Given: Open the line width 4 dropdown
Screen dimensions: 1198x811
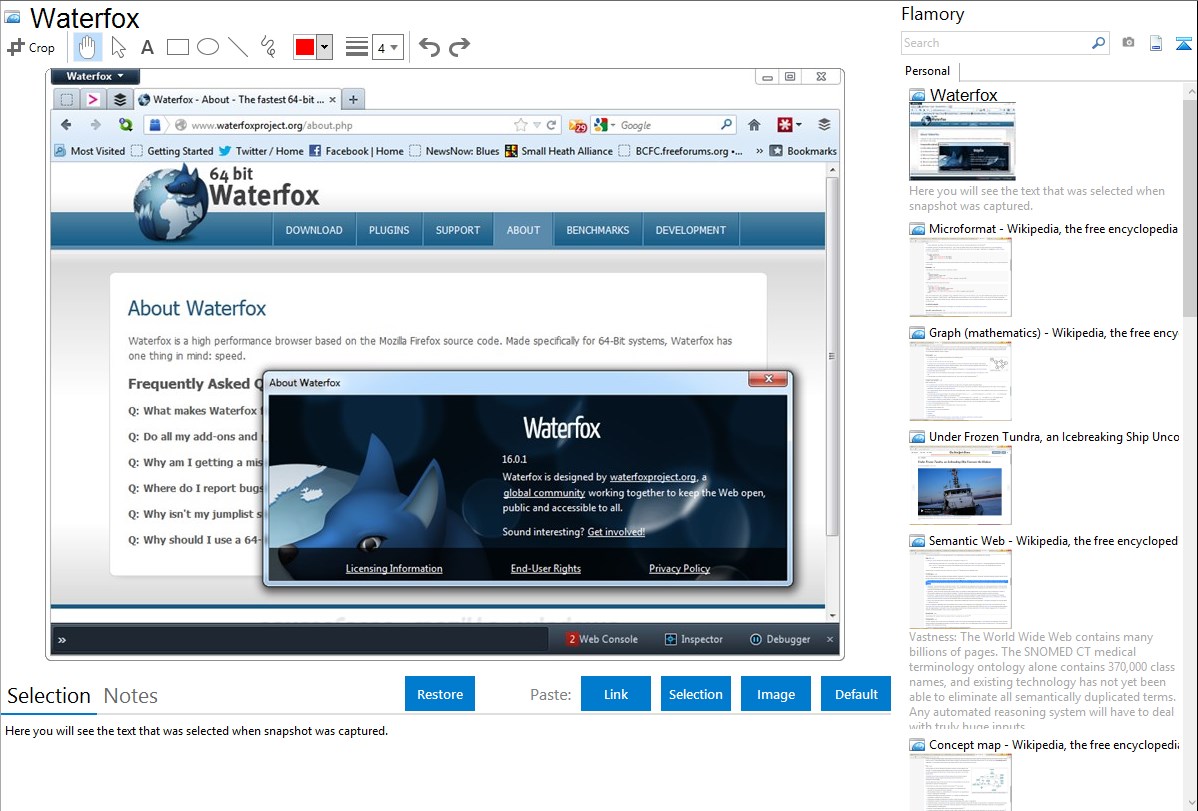Looking at the screenshot, I should [x=387, y=48].
